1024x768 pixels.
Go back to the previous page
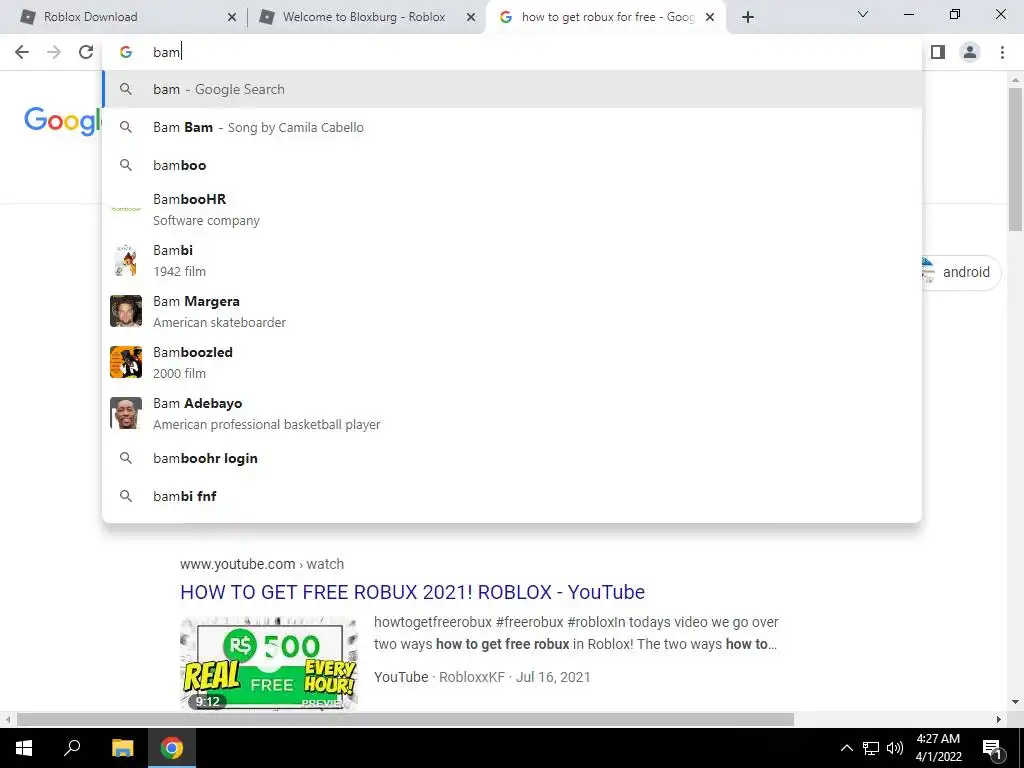coord(22,52)
